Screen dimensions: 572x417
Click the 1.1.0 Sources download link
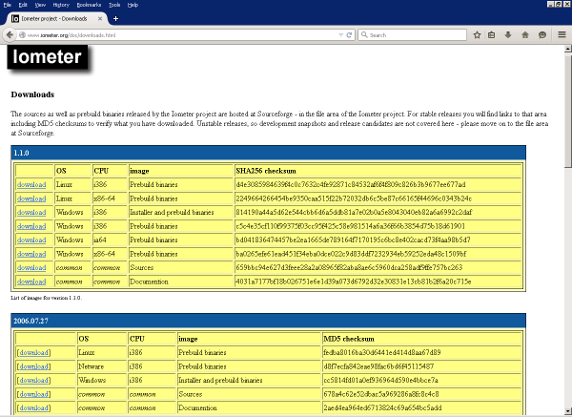click(31, 267)
